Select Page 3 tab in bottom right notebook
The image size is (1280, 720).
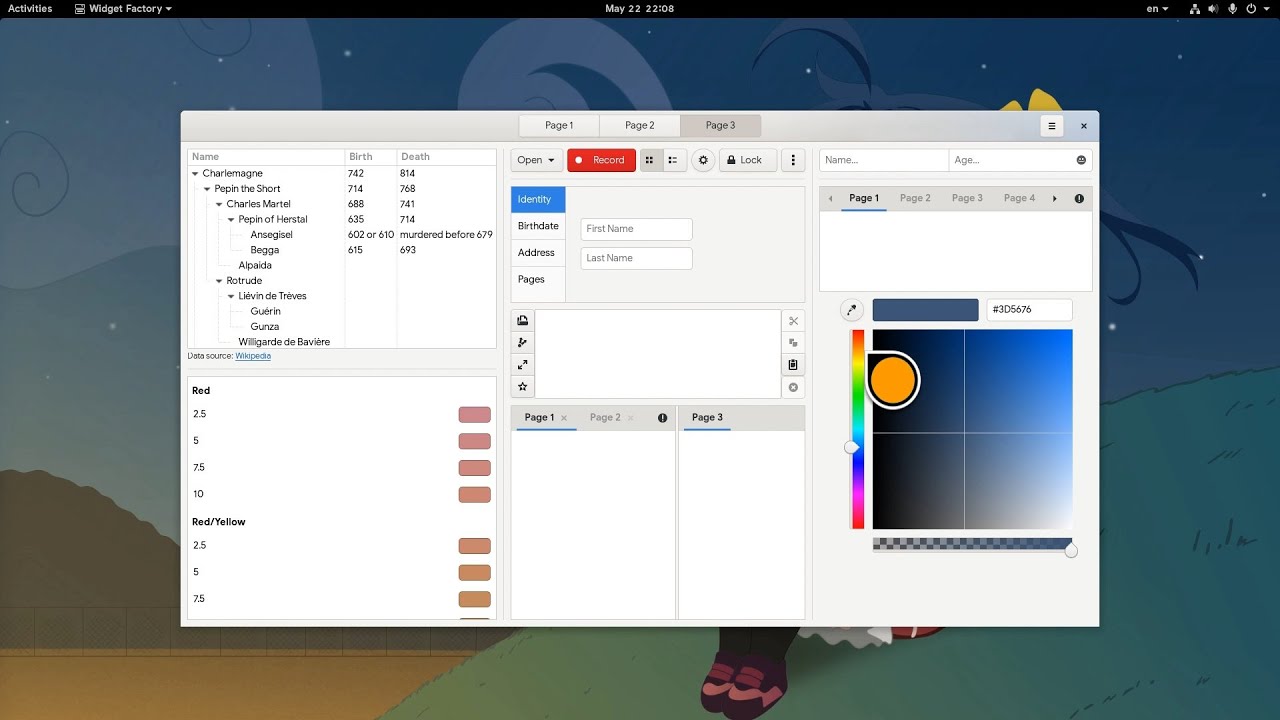click(707, 418)
